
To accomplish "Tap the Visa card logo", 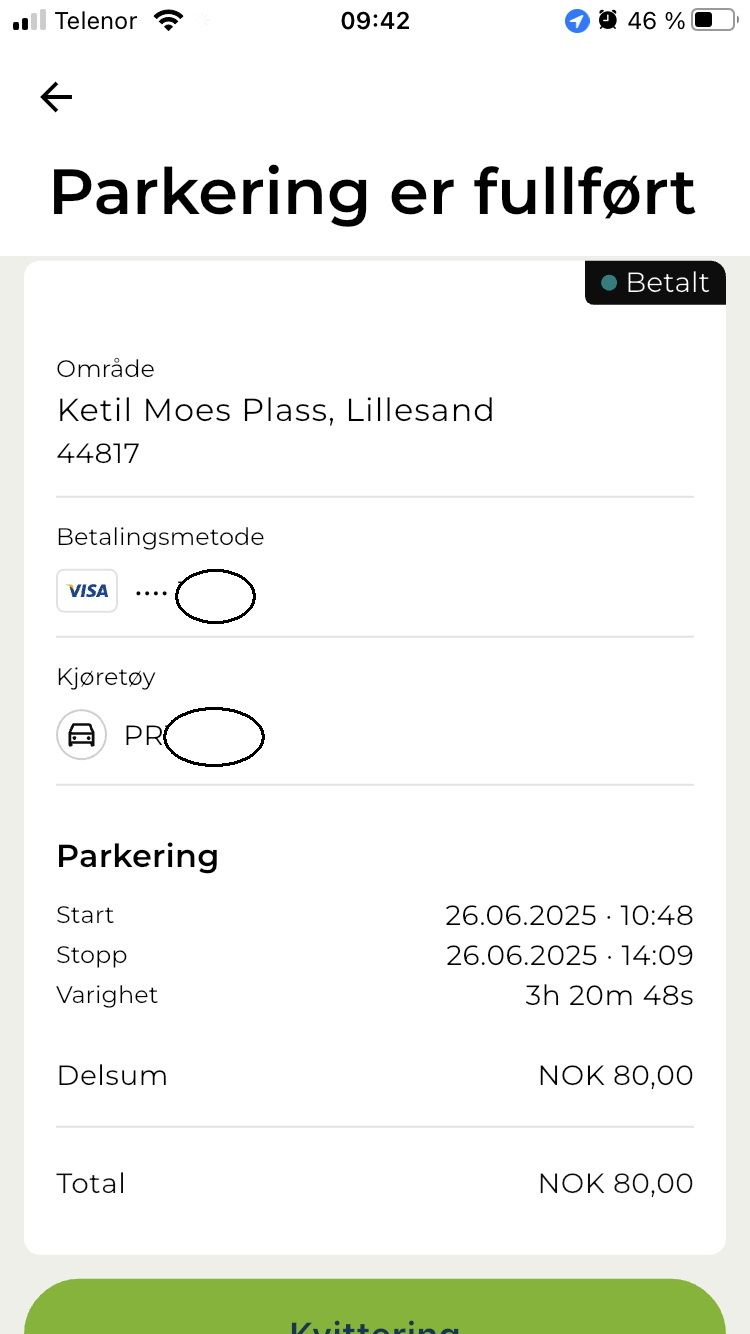I will click(x=87, y=591).
